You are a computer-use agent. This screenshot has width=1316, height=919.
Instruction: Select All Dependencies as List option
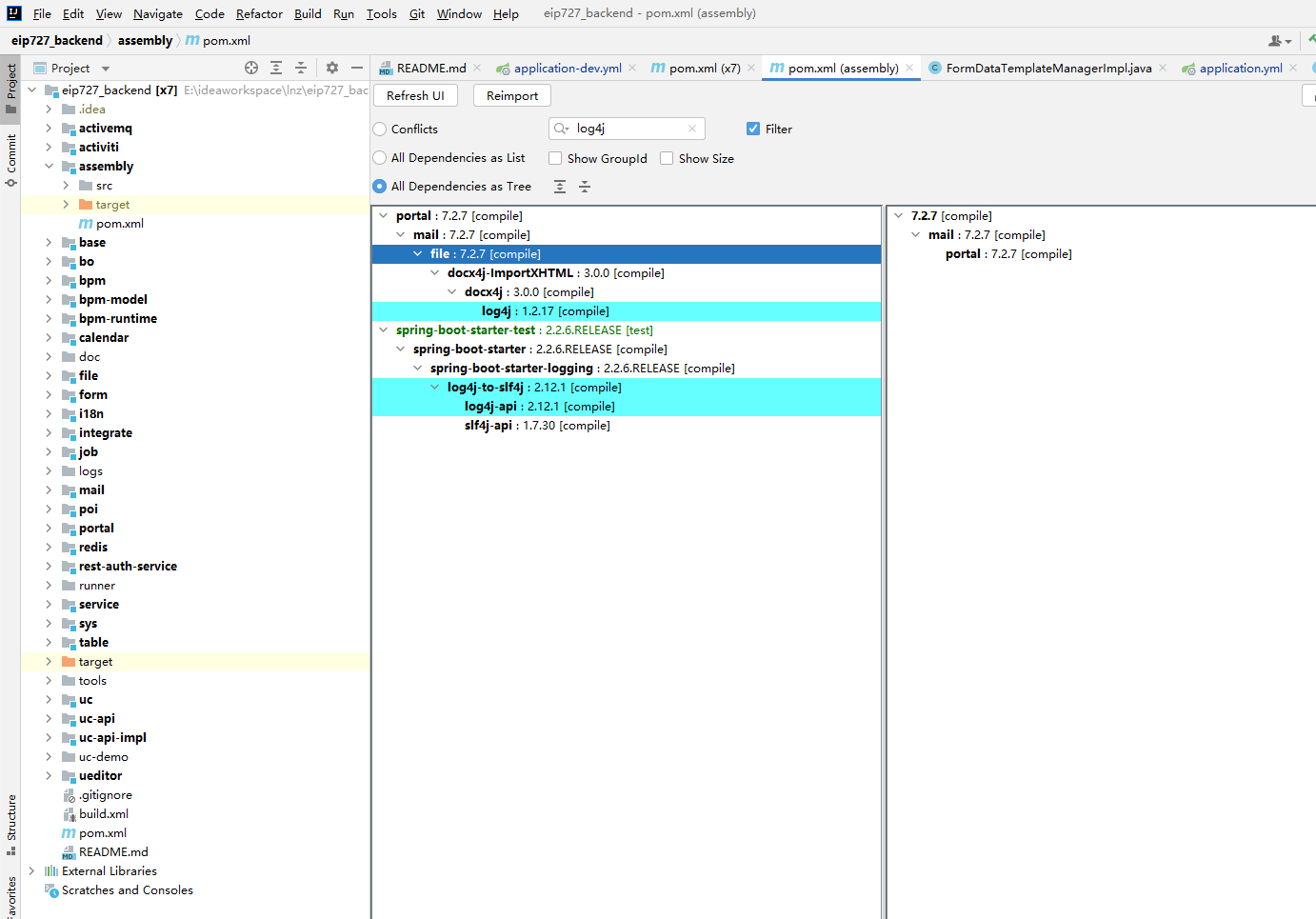pyautogui.click(x=380, y=158)
